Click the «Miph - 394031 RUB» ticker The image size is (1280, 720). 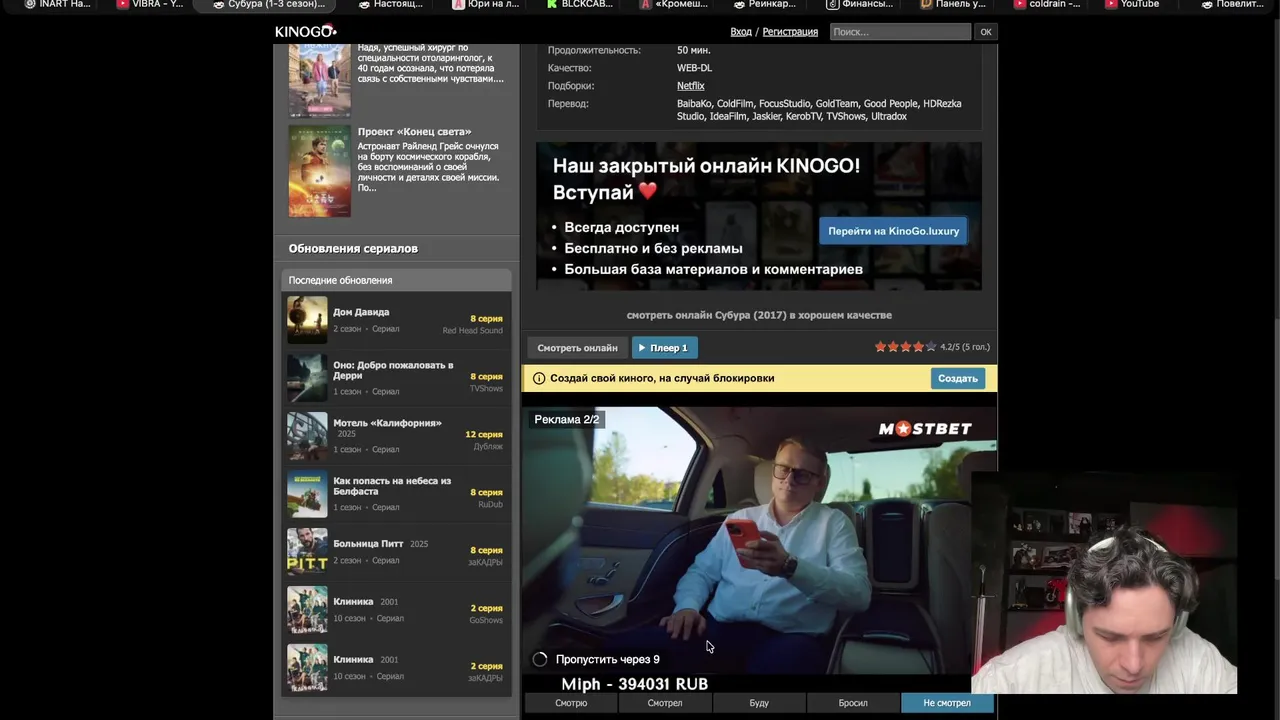coord(634,684)
